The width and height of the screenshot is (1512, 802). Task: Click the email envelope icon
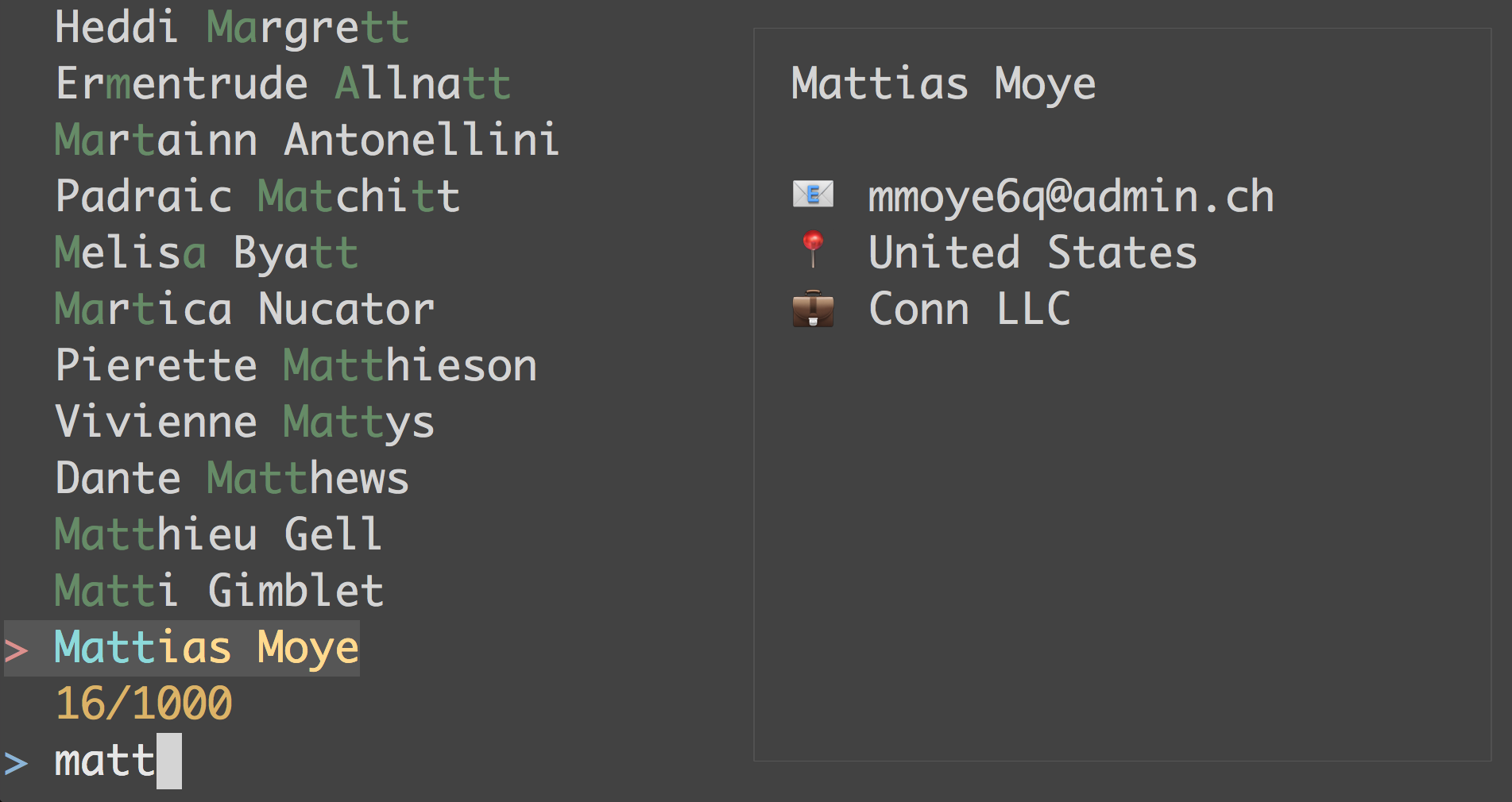tap(813, 195)
